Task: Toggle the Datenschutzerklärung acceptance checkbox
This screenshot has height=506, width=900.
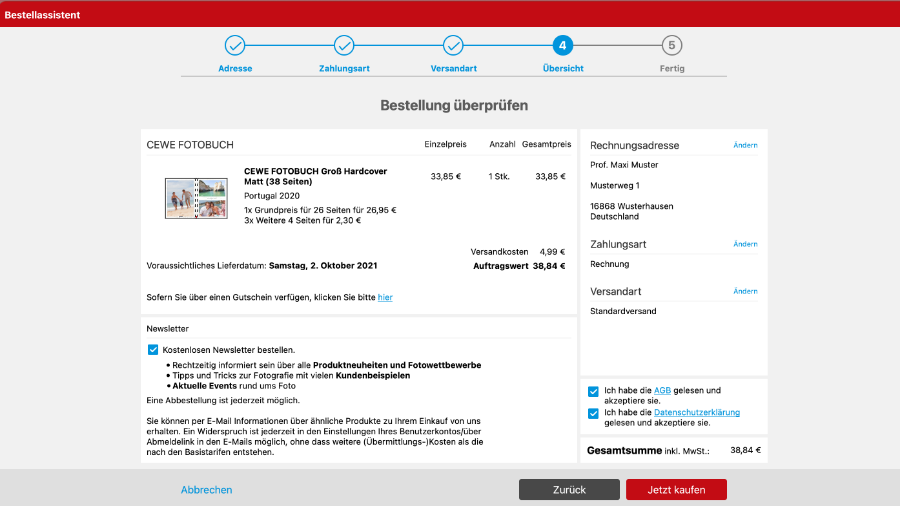Action: point(593,413)
